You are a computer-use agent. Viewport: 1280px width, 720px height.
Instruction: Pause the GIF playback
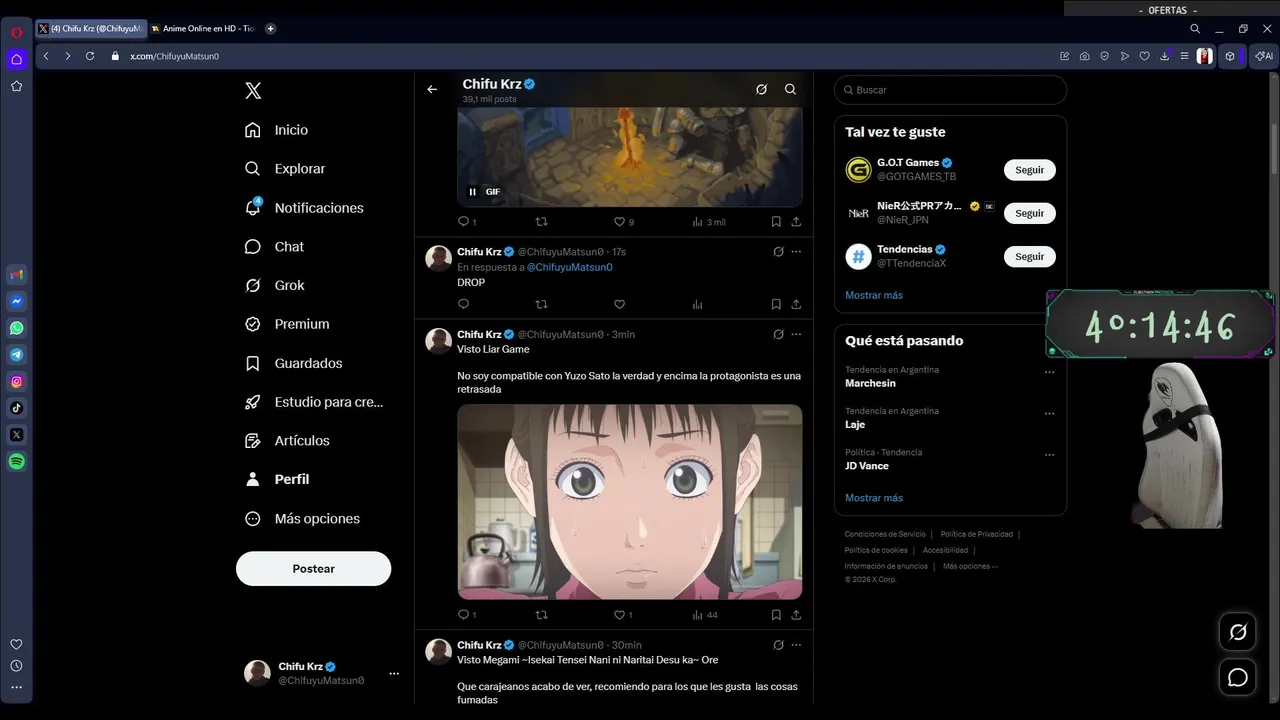(x=473, y=192)
